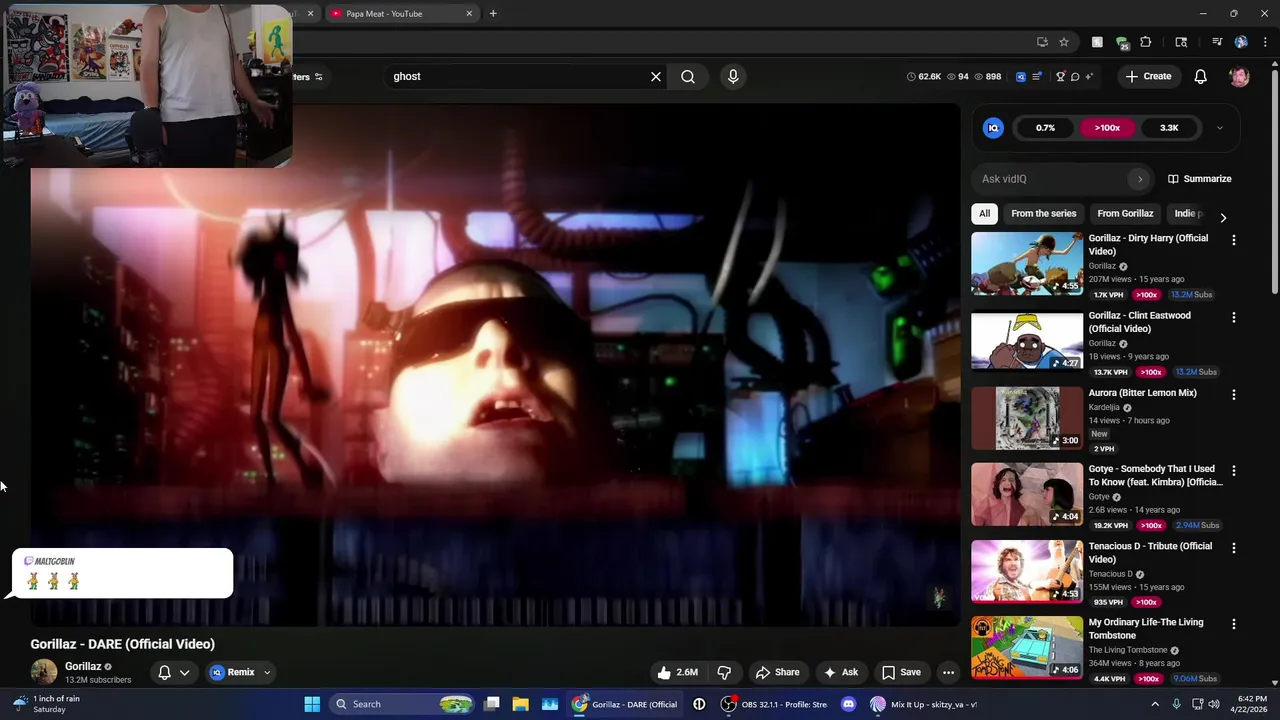Switch to OBS 32.1.1 in taskbar
This screenshot has height=720, width=1280.
click(x=775, y=704)
